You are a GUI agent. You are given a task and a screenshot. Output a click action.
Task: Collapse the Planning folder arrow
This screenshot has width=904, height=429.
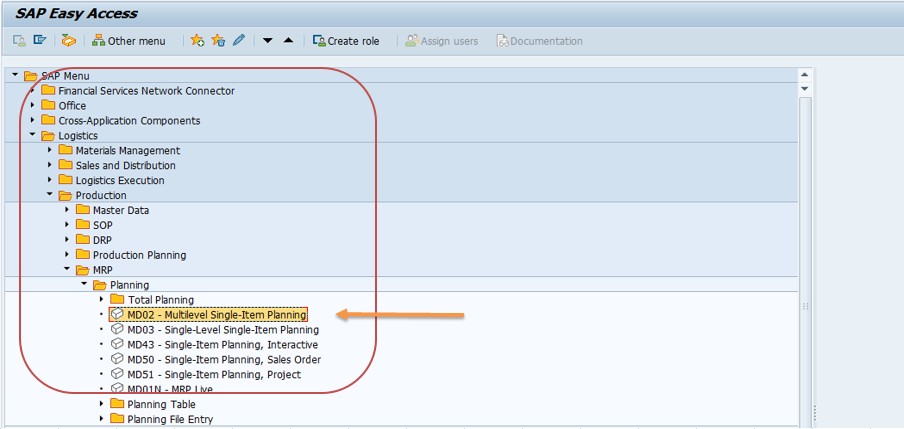click(x=84, y=284)
